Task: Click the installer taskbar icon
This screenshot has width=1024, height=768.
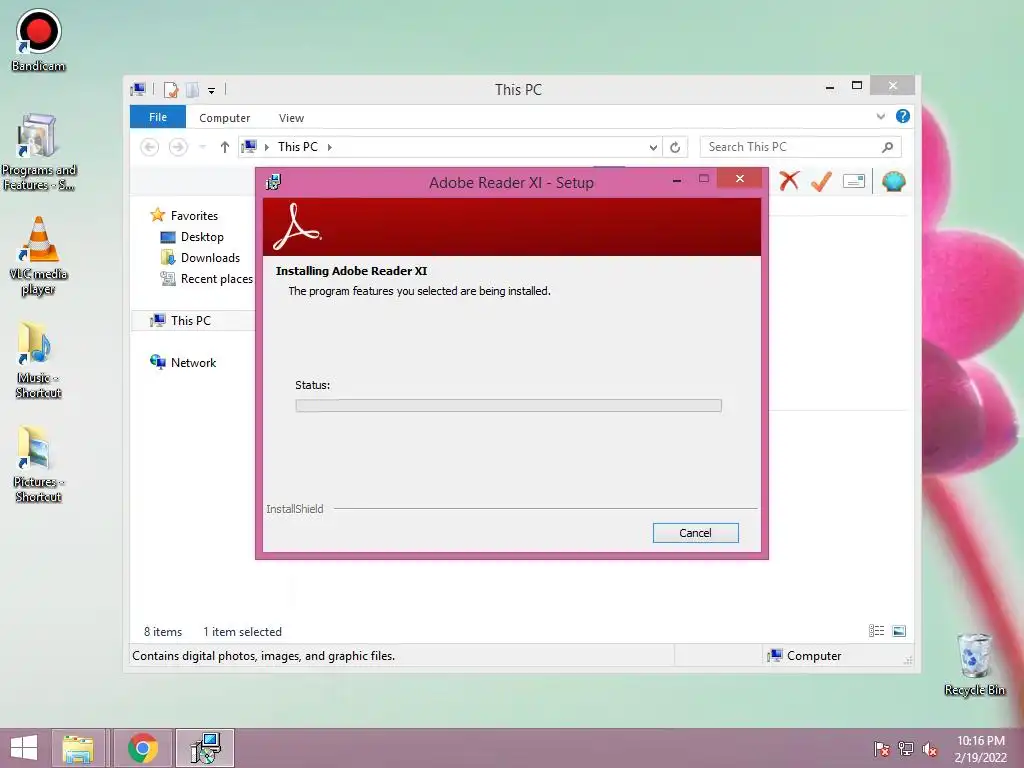Action: pyautogui.click(x=205, y=748)
